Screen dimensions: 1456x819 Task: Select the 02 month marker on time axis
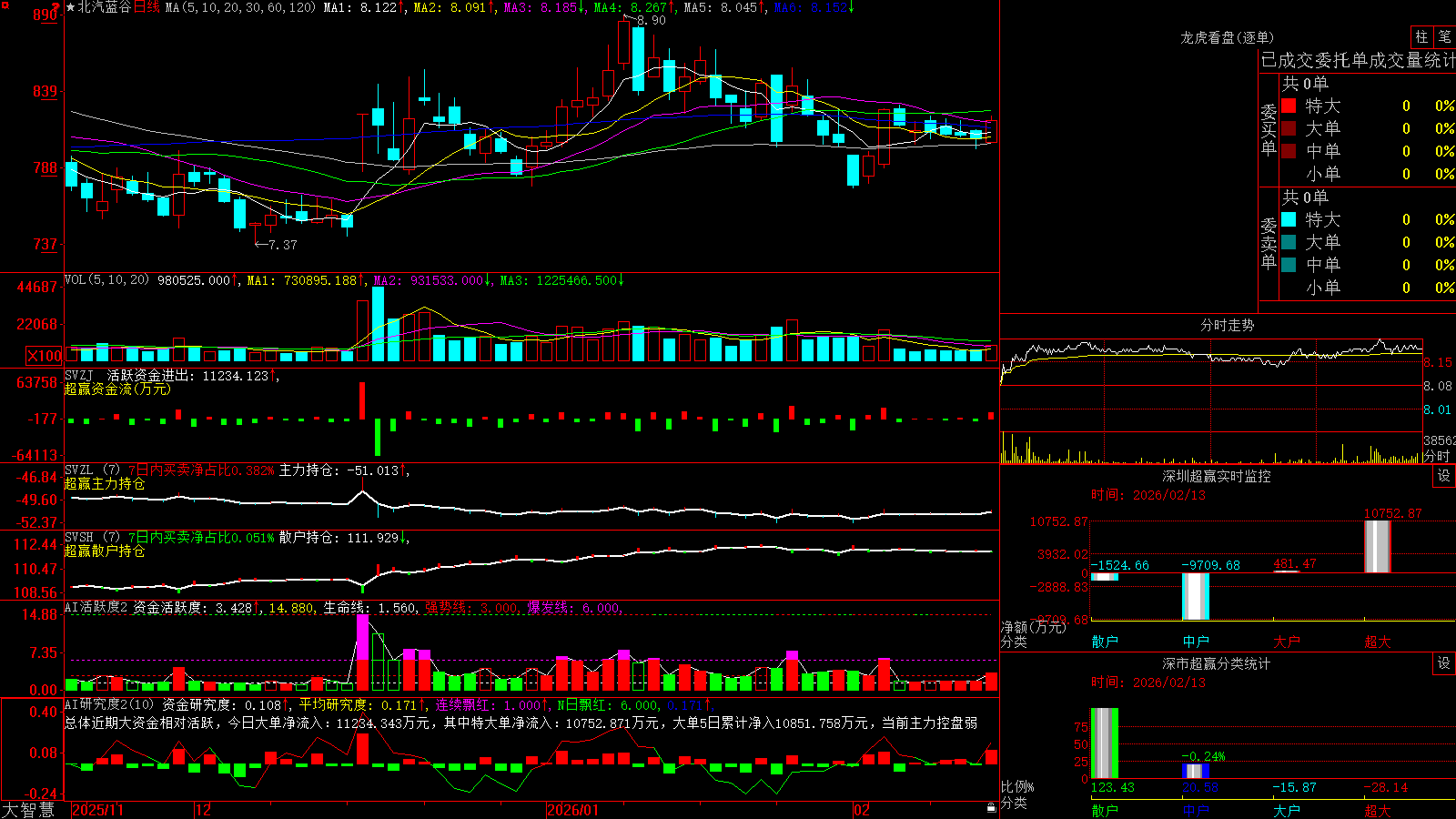click(x=862, y=810)
